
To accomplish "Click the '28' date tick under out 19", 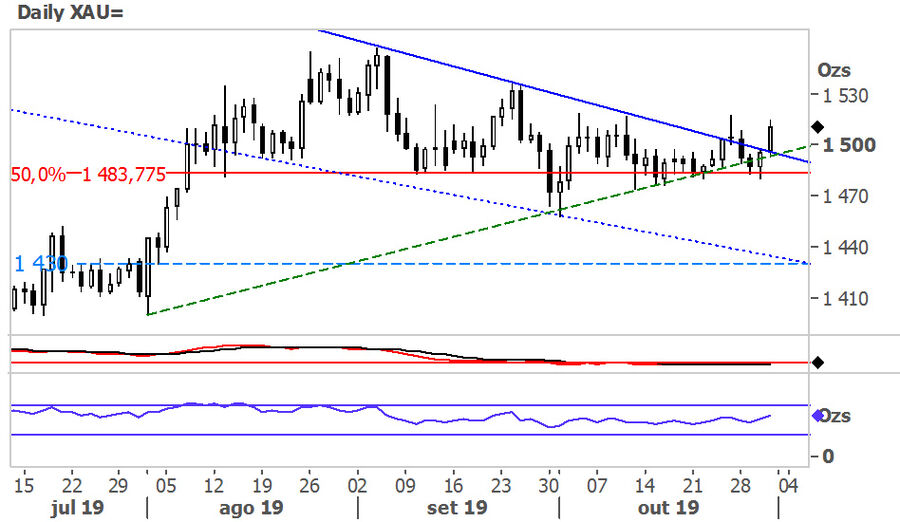I will 740,486.
